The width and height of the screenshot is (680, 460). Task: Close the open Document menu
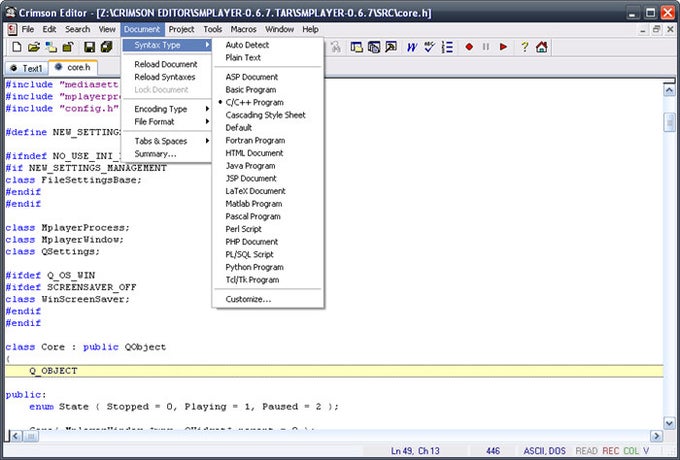pyautogui.click(x=142, y=29)
